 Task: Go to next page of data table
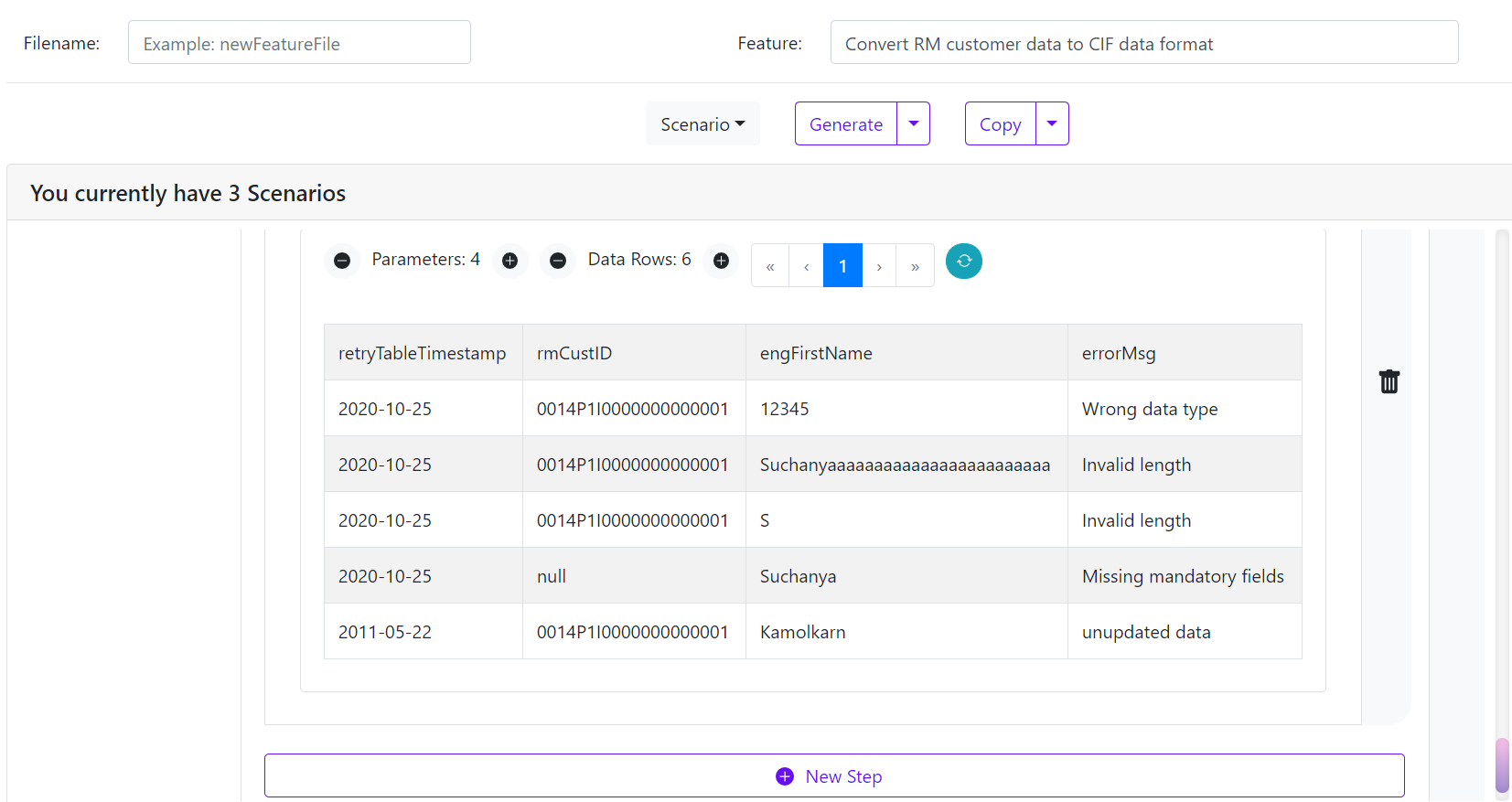(879, 266)
